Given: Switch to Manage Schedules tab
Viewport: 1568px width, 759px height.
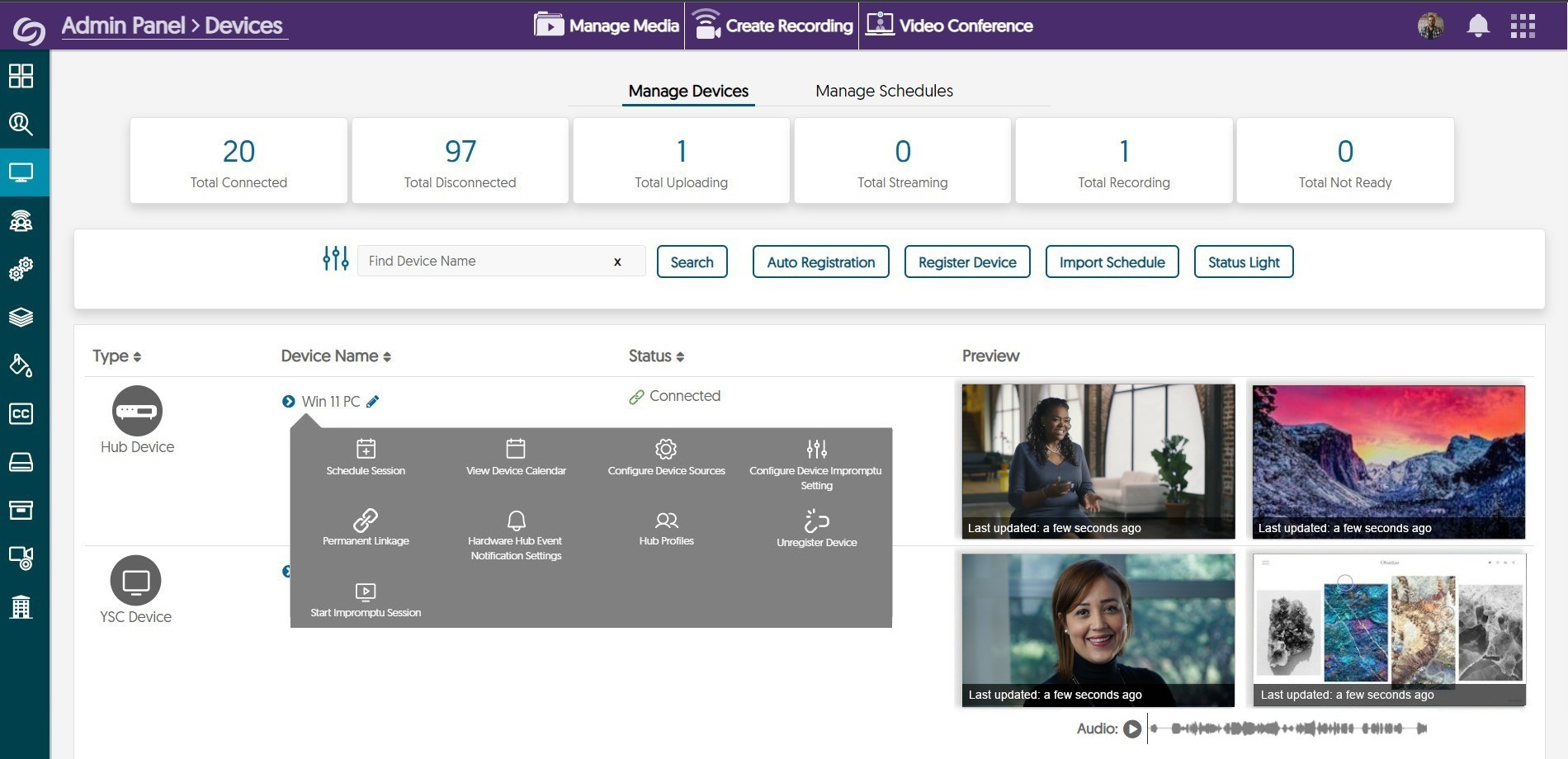Looking at the screenshot, I should pos(884,91).
